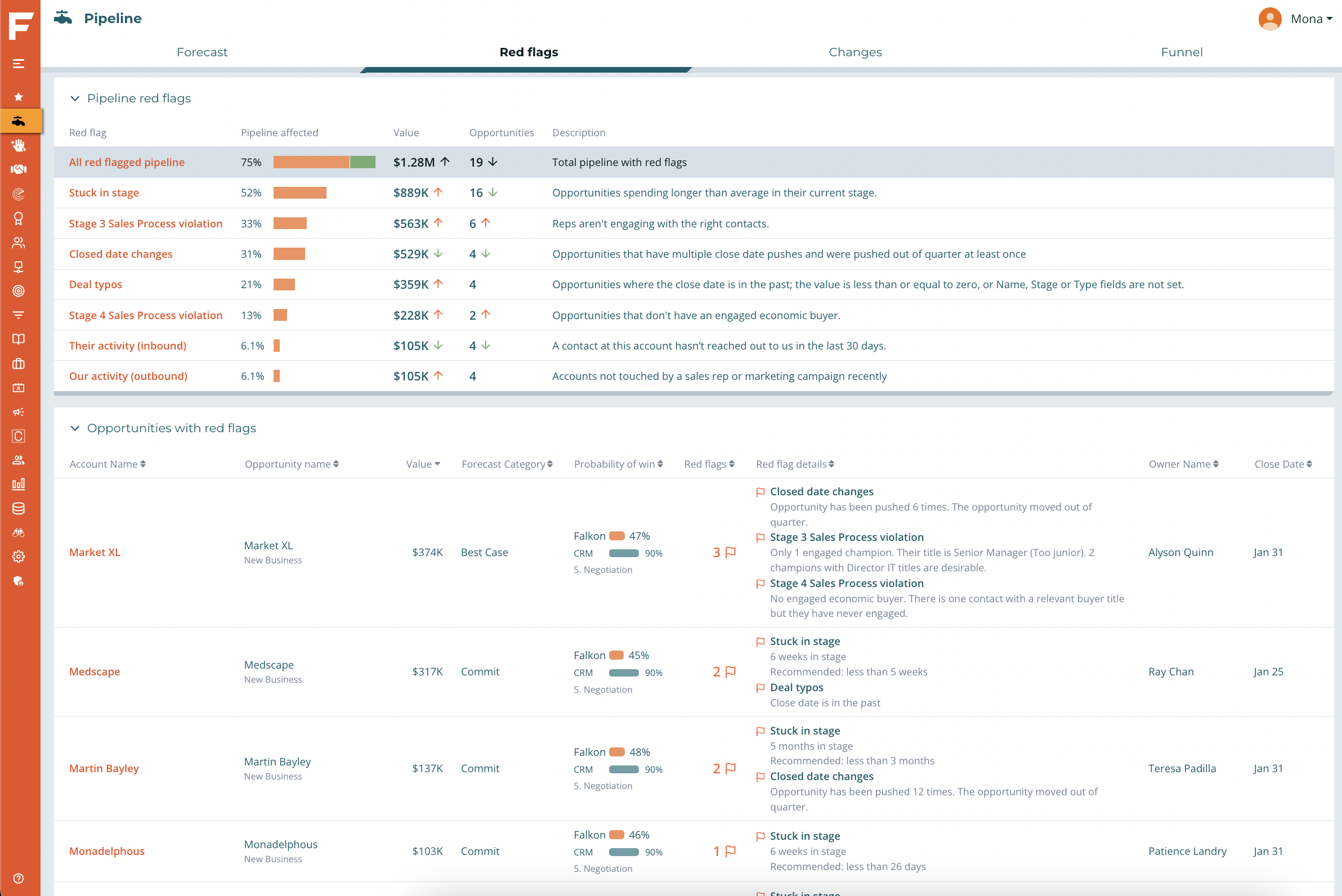Click the Closed date changes pipeline bar
The image size is (1342, 896).
click(289, 254)
